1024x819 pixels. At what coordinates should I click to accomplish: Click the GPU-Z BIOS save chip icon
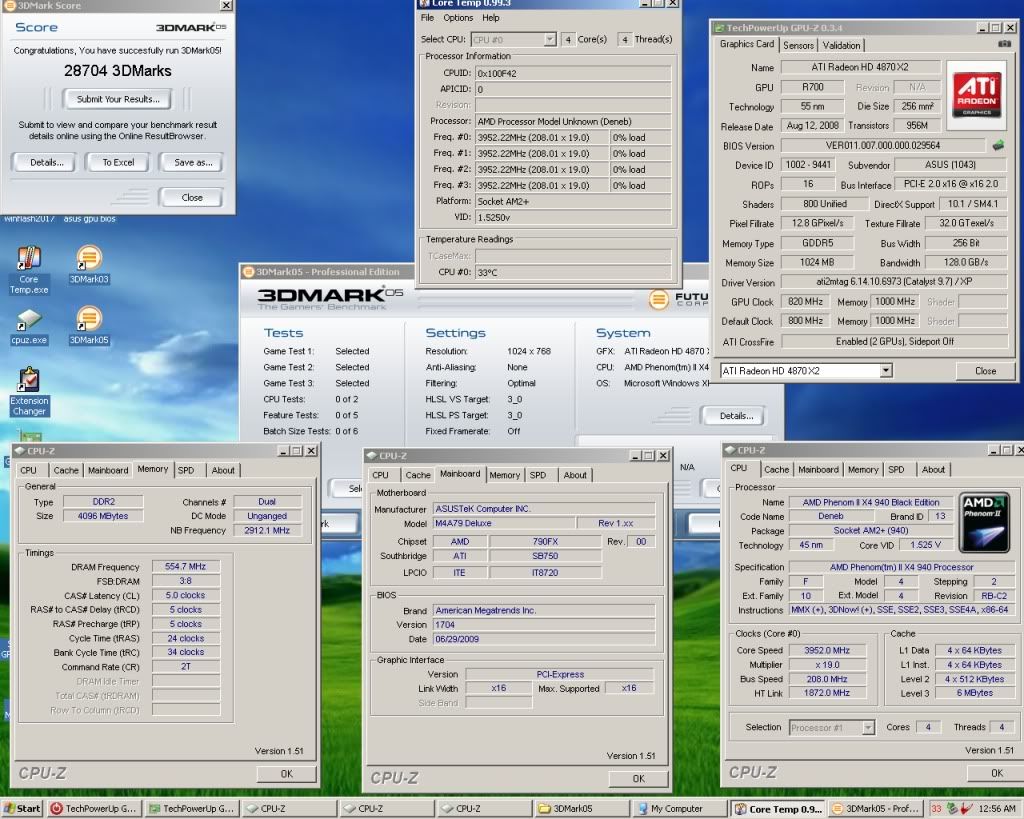pos(998,146)
